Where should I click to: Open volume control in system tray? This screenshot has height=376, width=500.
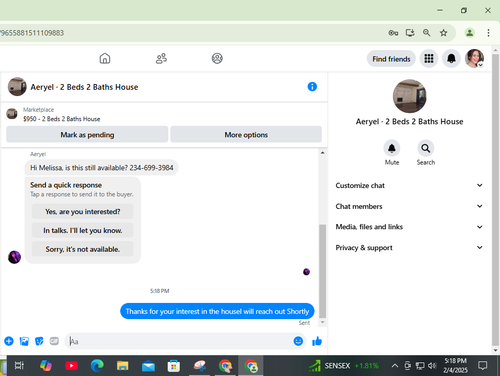(x=432, y=366)
